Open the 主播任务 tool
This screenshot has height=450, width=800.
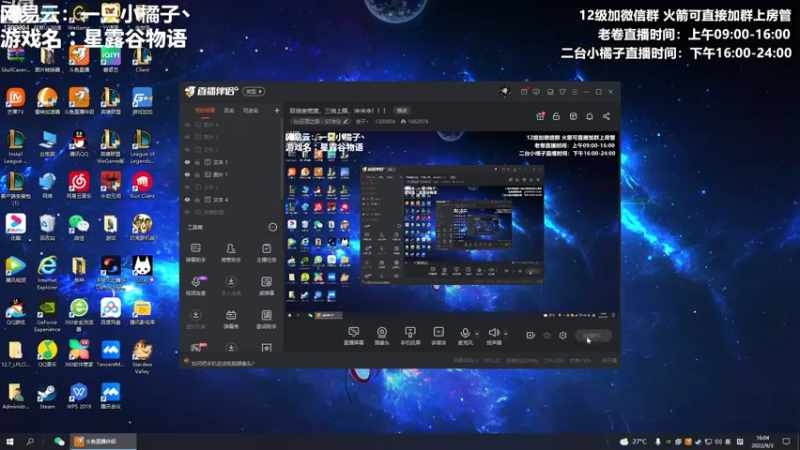pyautogui.click(x=266, y=253)
